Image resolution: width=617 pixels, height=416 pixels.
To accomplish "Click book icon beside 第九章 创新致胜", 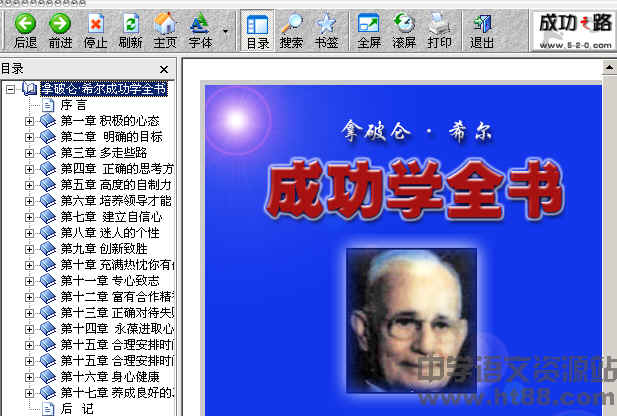I will pyautogui.click(x=48, y=249).
